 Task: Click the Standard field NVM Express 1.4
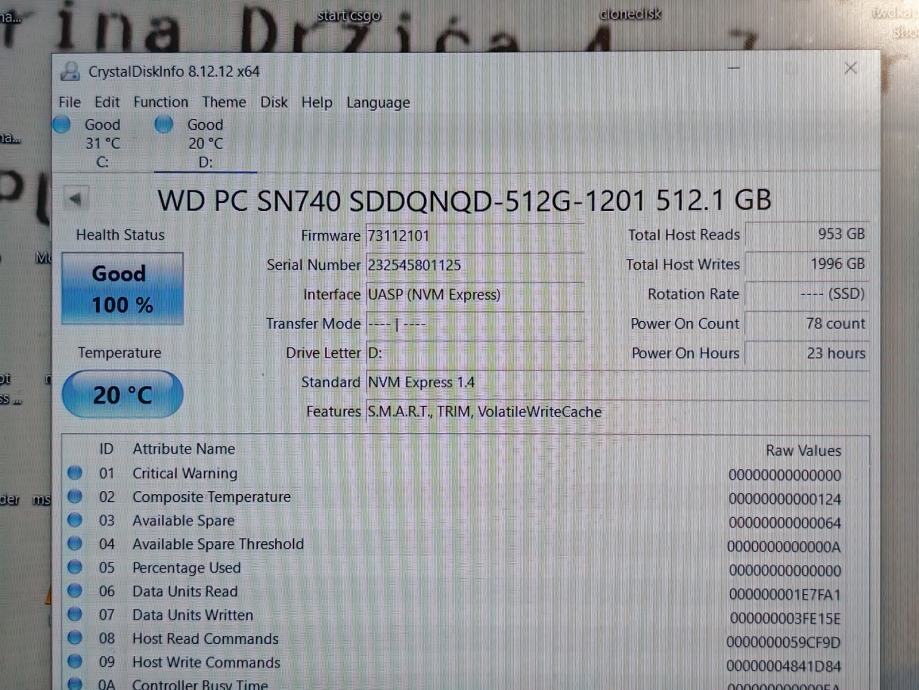[617, 382]
